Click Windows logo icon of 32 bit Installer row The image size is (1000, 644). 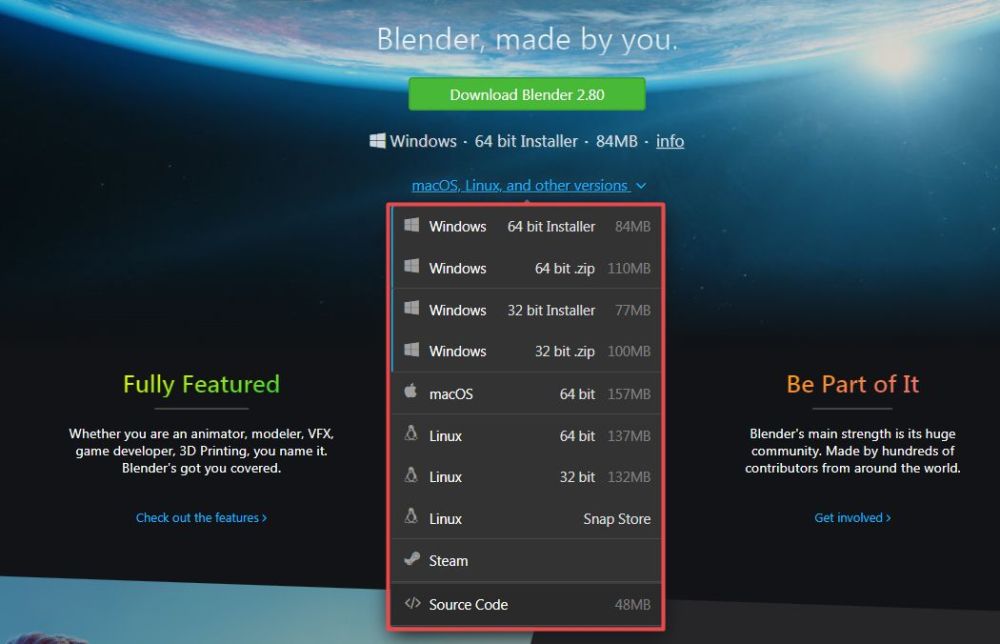(x=412, y=309)
